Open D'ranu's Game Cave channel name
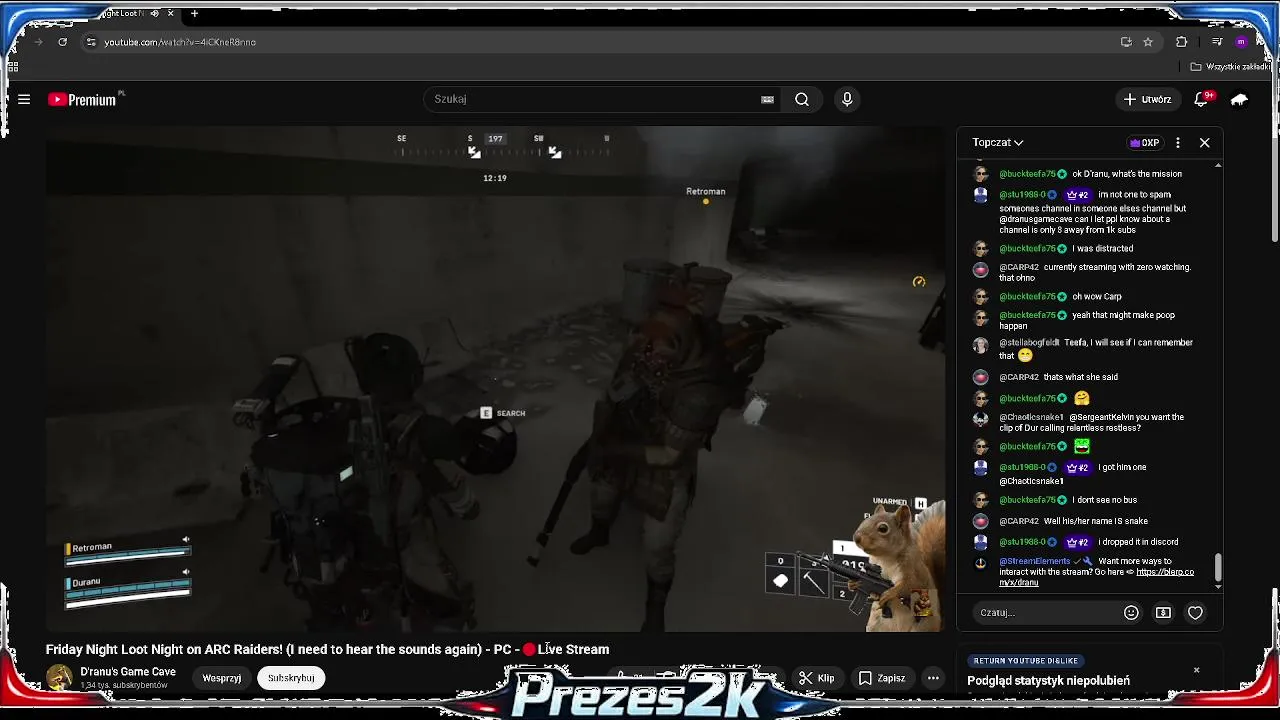This screenshot has width=1280, height=720. coord(128,672)
